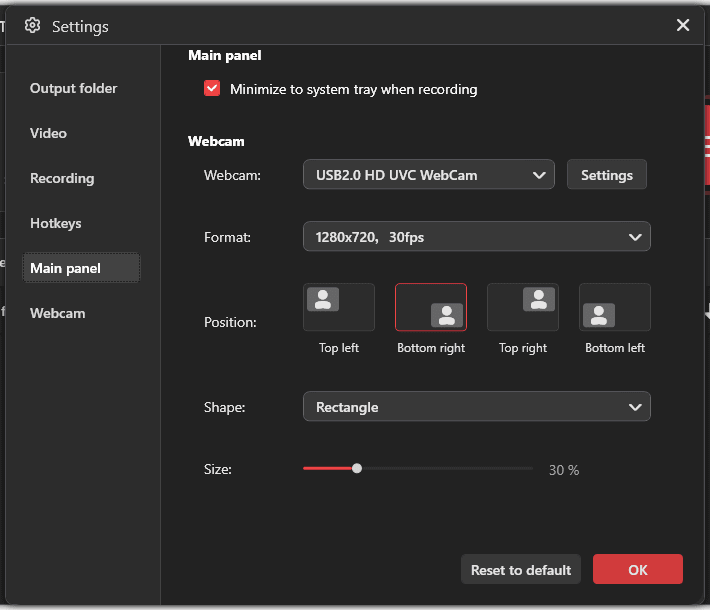Click the Bottom left position label
This screenshot has width=710, height=610.
(615, 348)
